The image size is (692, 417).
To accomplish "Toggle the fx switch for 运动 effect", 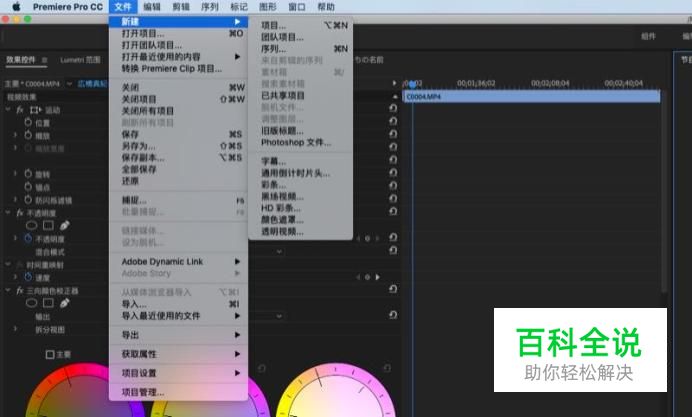I will tap(20, 110).
